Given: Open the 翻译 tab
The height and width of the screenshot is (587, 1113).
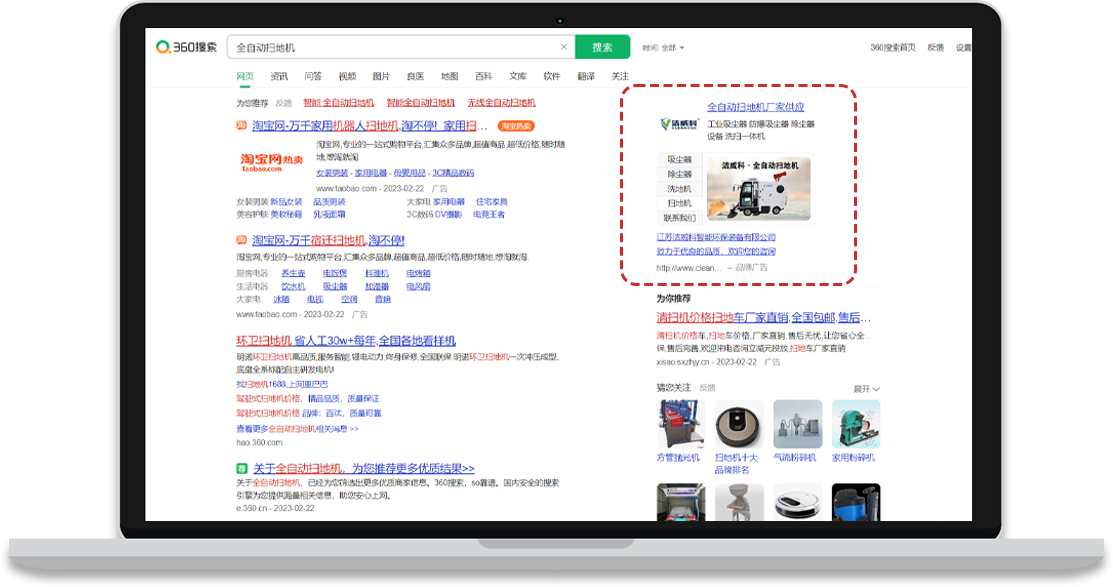Looking at the screenshot, I should click(586, 76).
